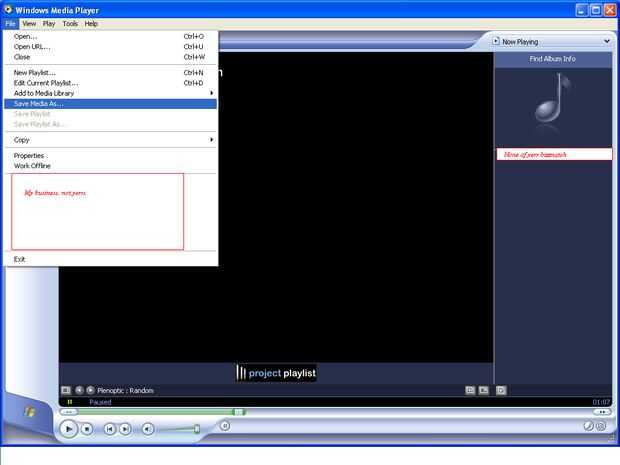Click the seek bar position thumb

pos(239,412)
